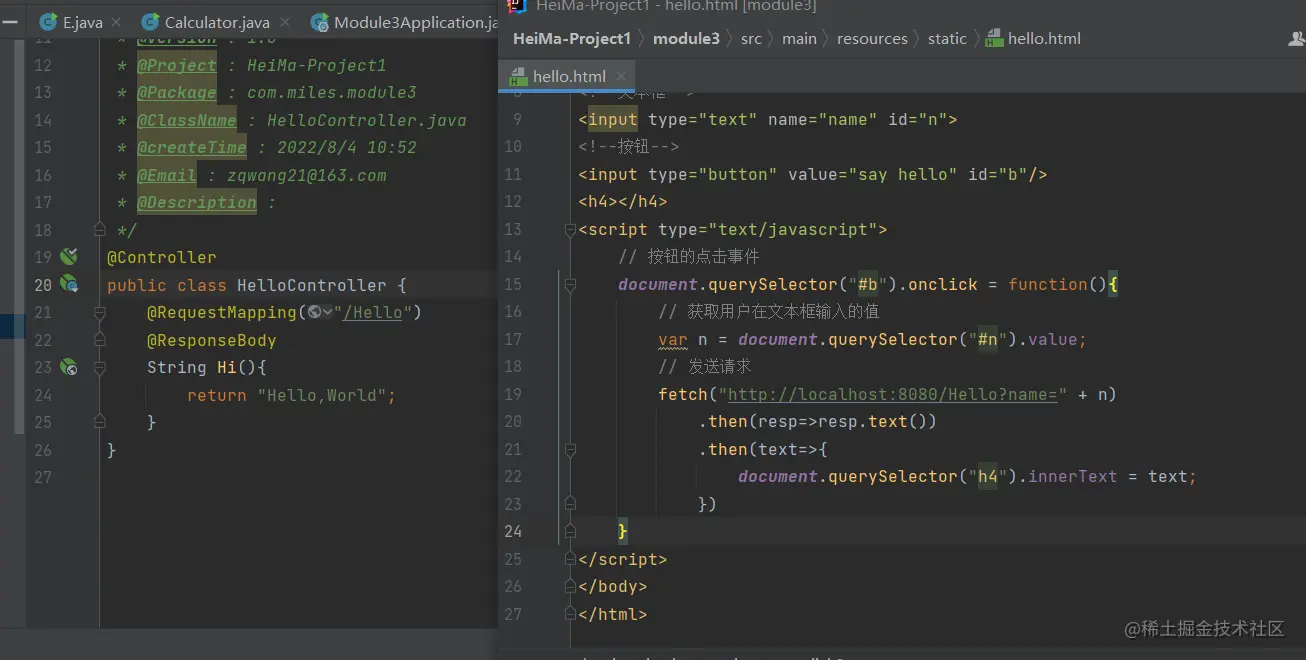The height and width of the screenshot is (660, 1306).
Task: Click the fetch call on line 19
Action: click(x=683, y=395)
